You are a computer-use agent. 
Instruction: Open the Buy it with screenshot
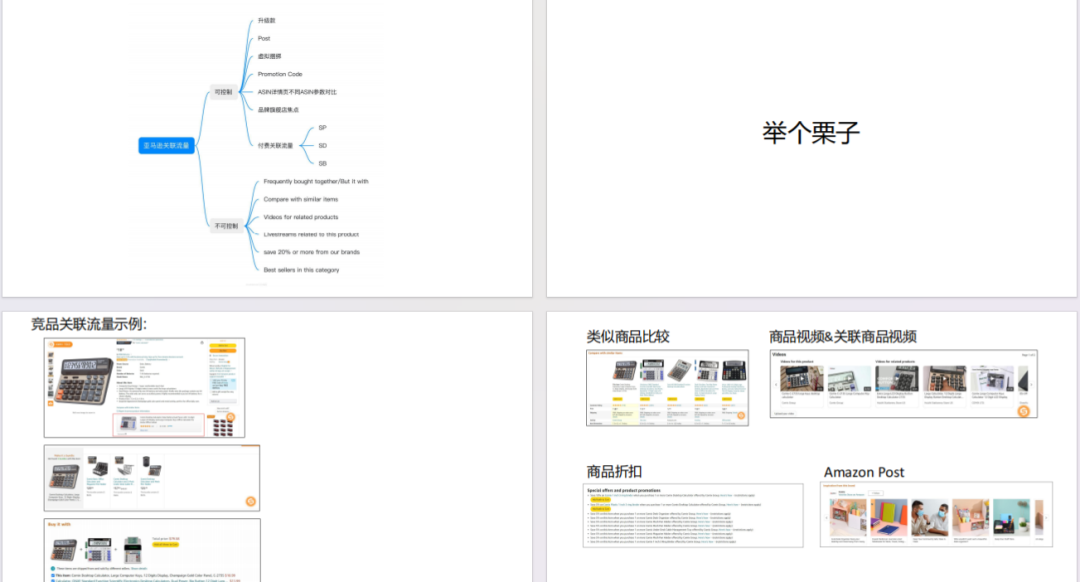tap(152, 550)
